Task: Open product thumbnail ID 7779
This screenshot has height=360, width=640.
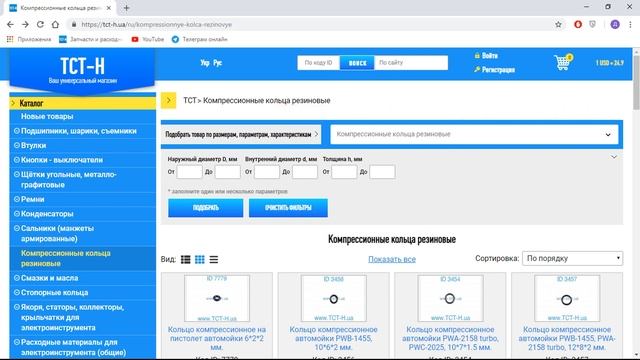Action: coord(217,298)
